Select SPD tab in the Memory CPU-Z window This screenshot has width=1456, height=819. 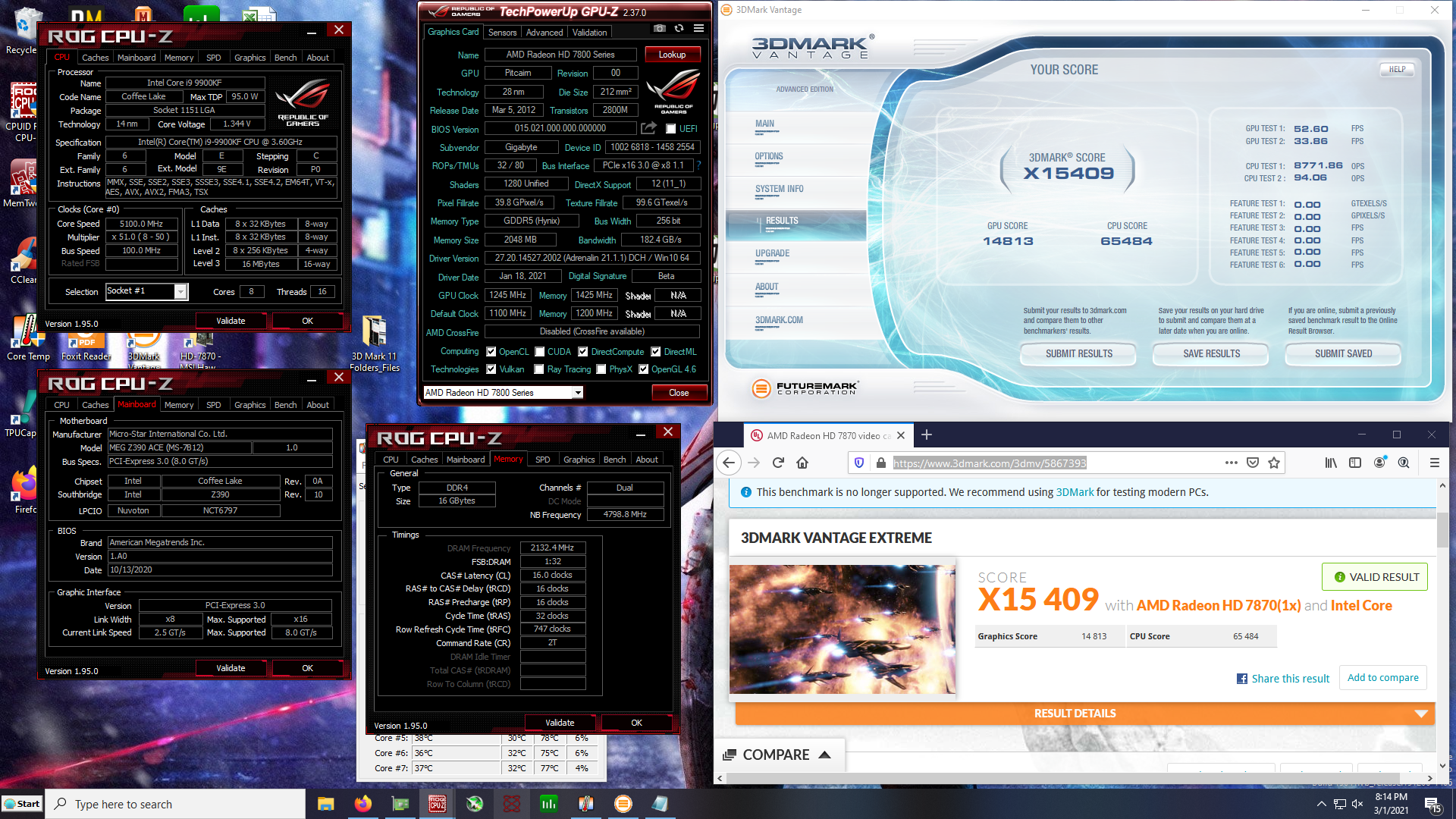coord(543,460)
